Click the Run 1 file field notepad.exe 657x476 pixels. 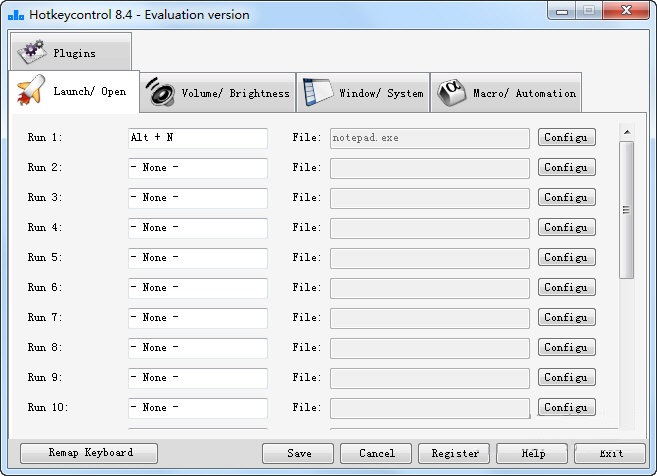429,138
